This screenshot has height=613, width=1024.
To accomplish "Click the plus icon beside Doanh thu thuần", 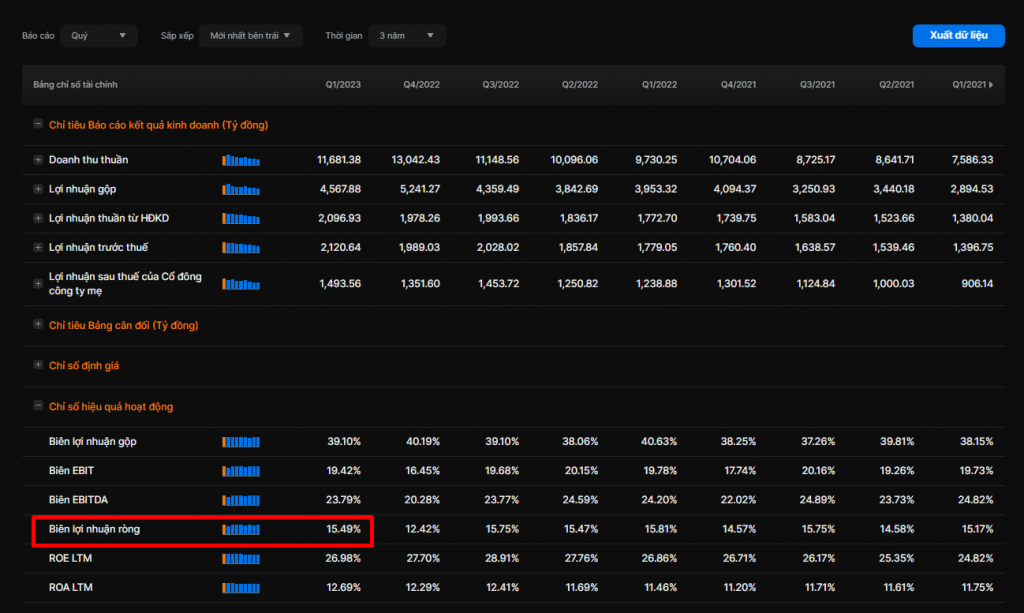I will coord(38,160).
